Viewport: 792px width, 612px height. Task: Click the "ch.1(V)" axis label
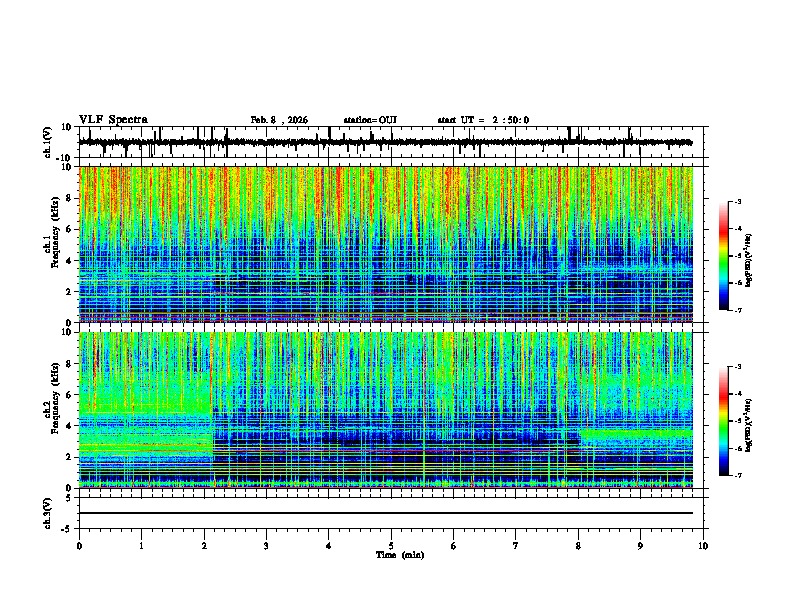[47, 142]
